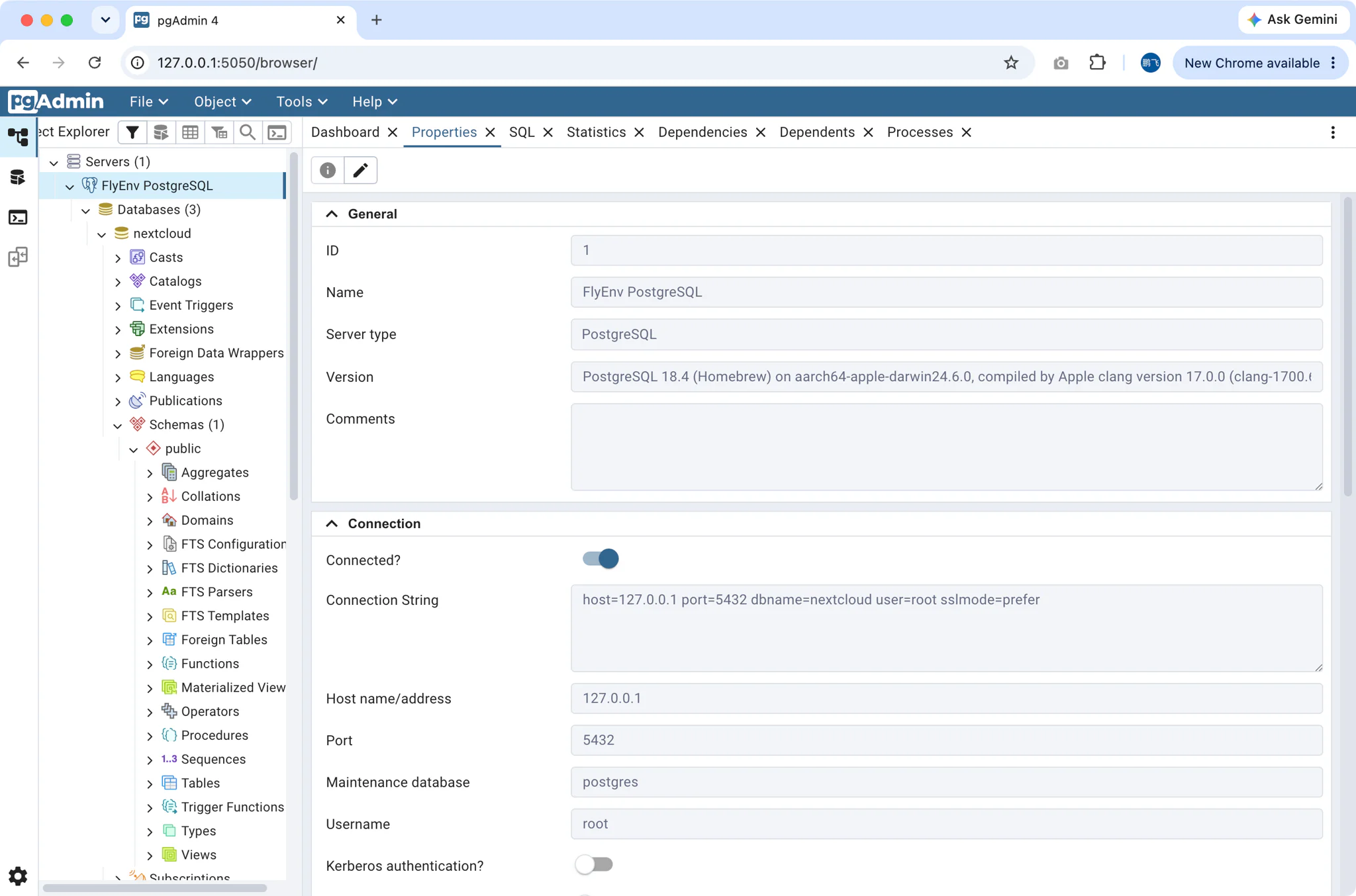The height and width of the screenshot is (896, 1356).
Task: Click the Ask Gemini button
Action: coord(1292,19)
